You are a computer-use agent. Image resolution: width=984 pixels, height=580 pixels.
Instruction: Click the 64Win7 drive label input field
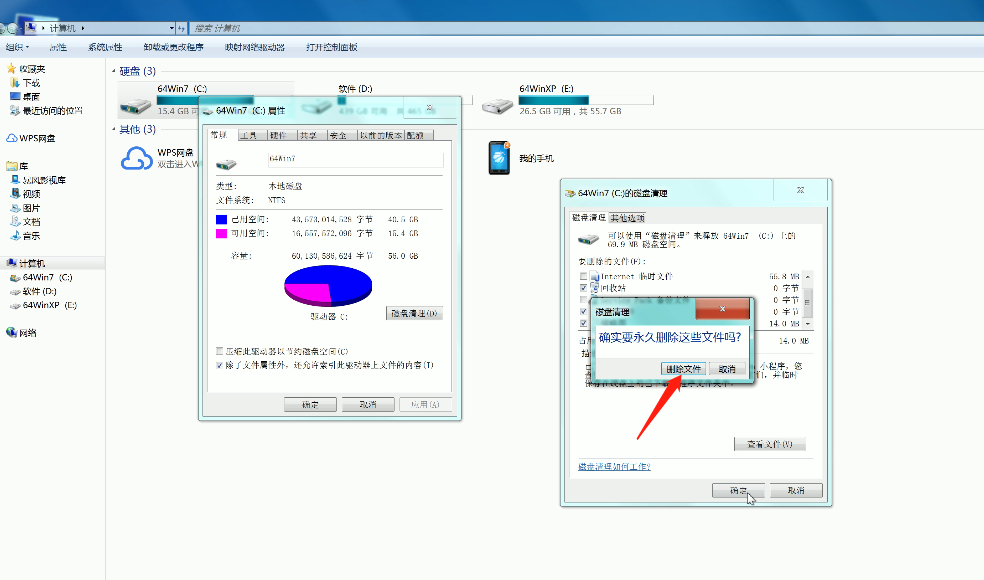pos(355,159)
